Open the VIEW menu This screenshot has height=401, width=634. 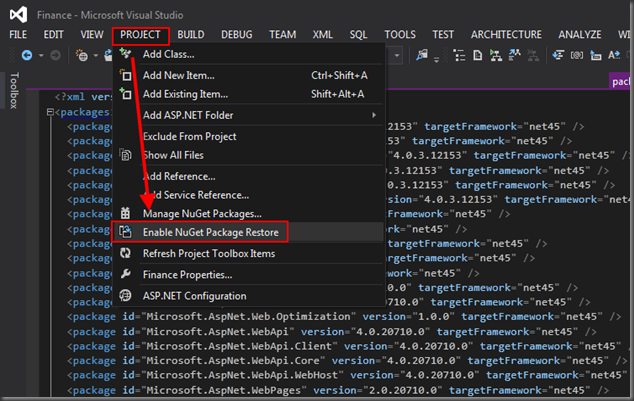(x=92, y=35)
